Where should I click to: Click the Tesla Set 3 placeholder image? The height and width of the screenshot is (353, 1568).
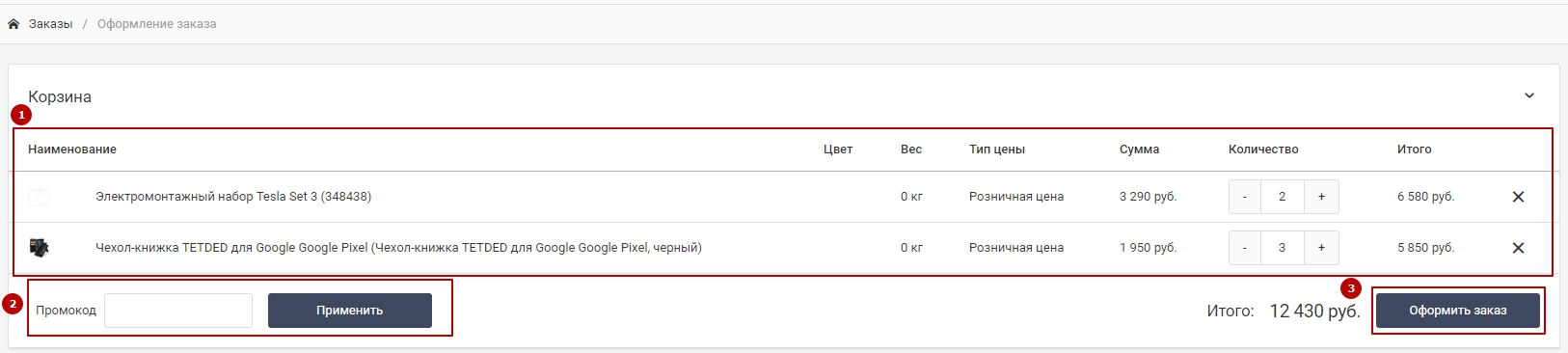[39, 197]
